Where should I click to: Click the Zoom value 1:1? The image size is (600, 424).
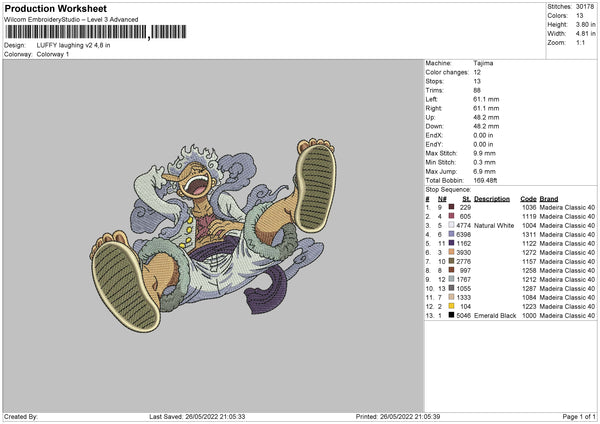pyautogui.click(x=580, y=42)
